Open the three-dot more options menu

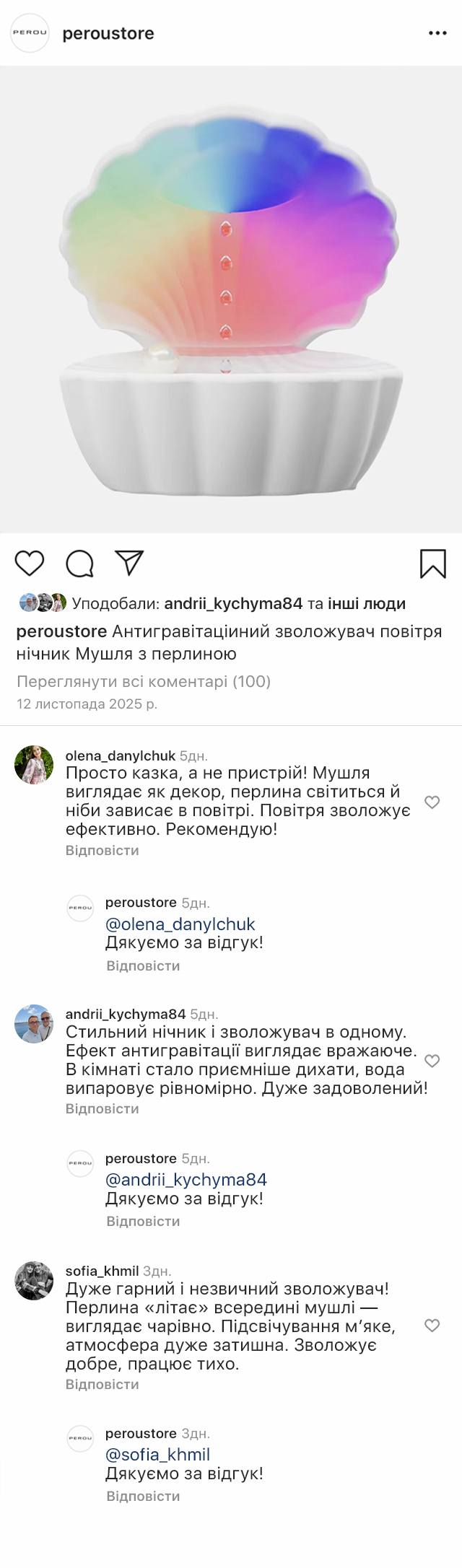click(x=437, y=33)
